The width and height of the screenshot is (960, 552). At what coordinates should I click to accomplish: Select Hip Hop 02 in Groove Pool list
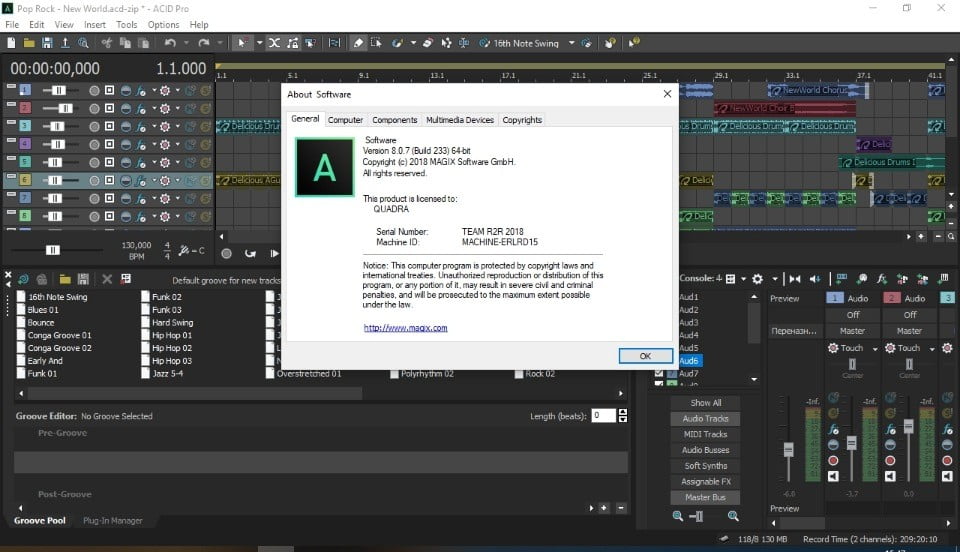coord(171,348)
